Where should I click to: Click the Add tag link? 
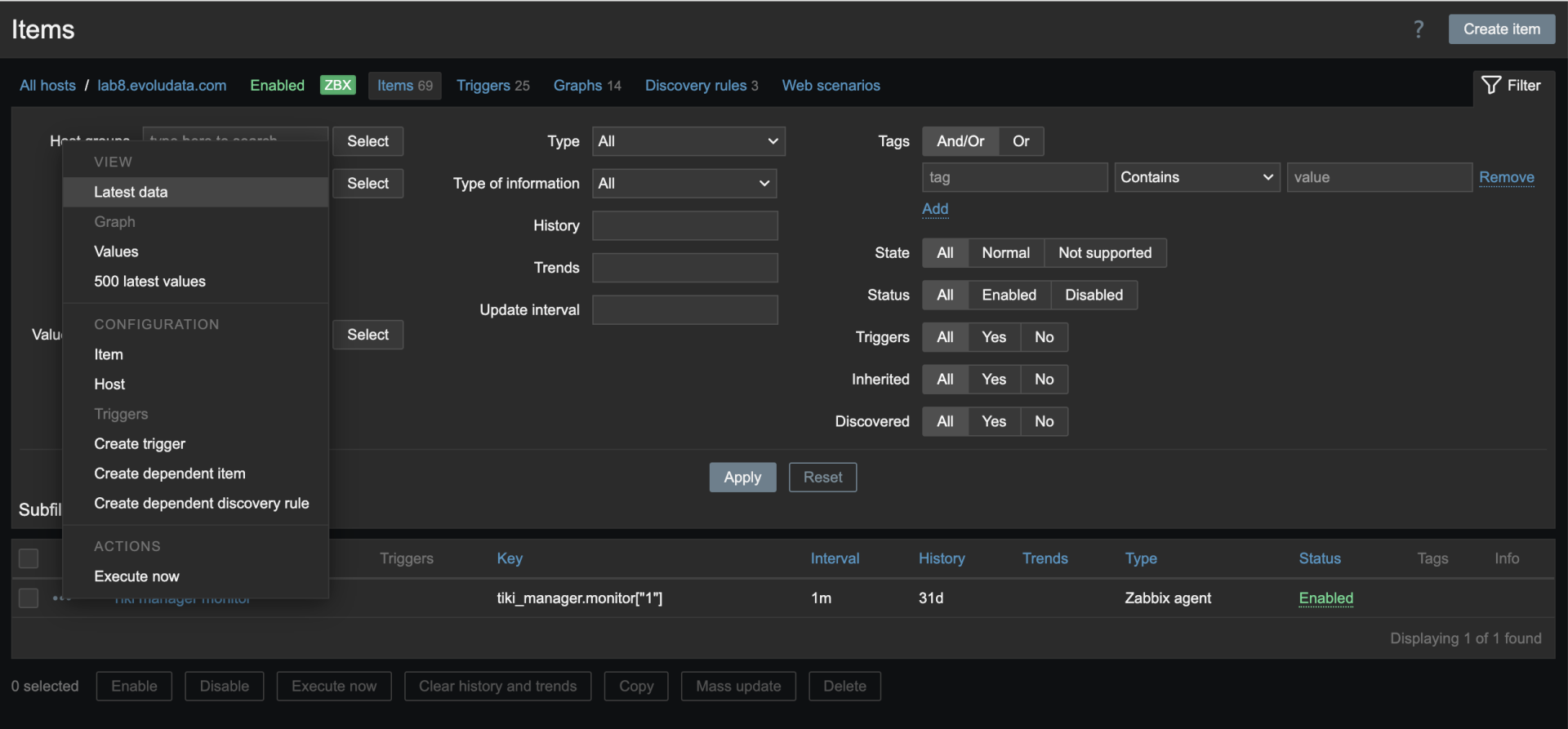coord(935,209)
